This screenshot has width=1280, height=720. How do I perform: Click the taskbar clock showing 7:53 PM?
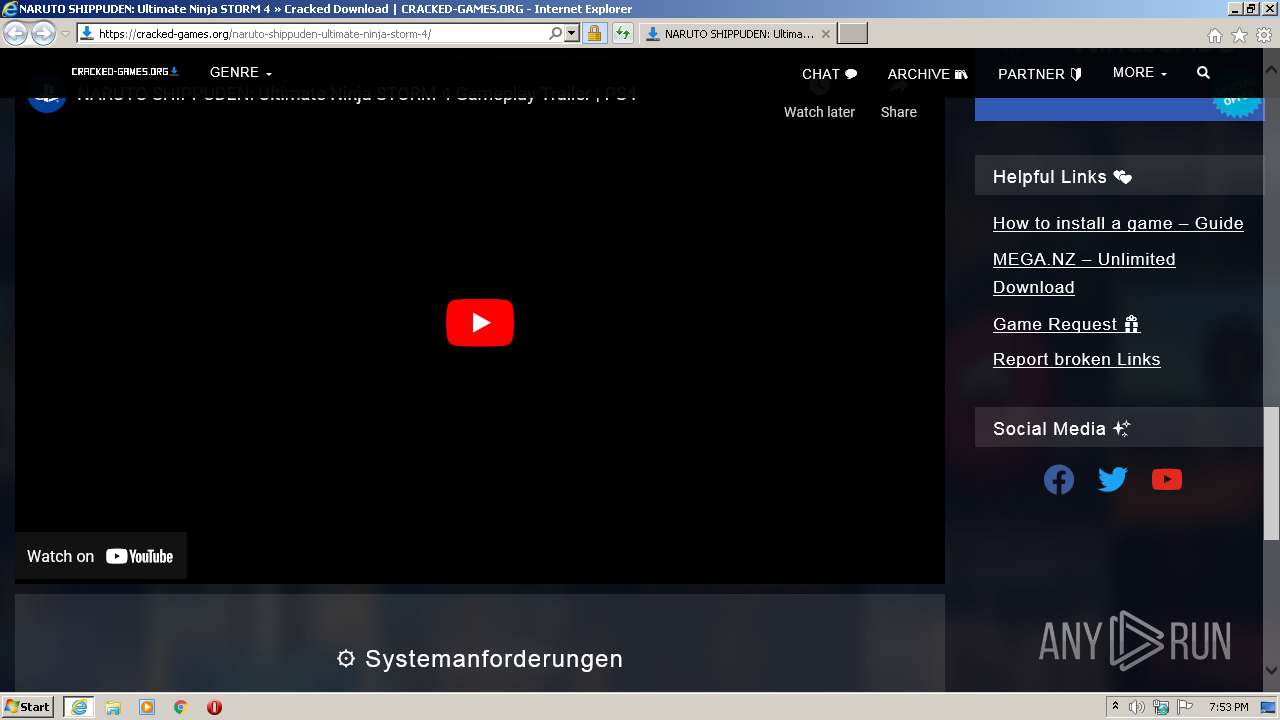1228,707
